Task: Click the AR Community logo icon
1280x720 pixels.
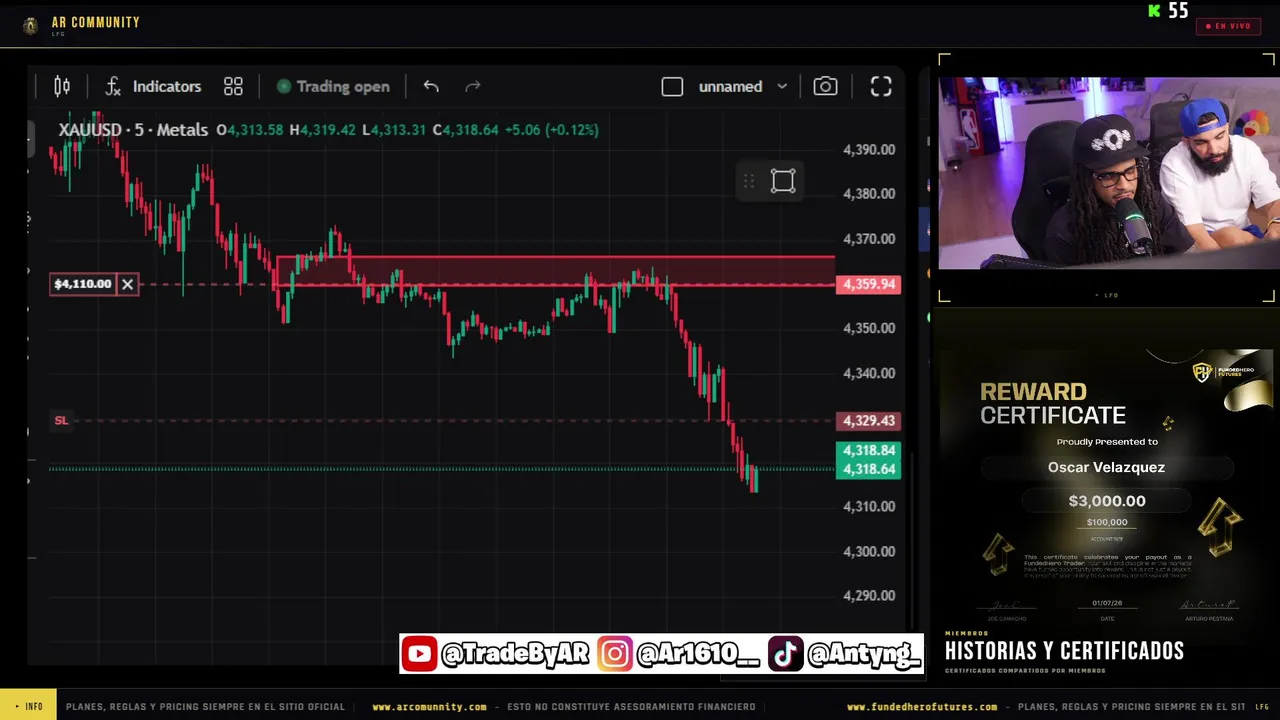Action: 31,26
